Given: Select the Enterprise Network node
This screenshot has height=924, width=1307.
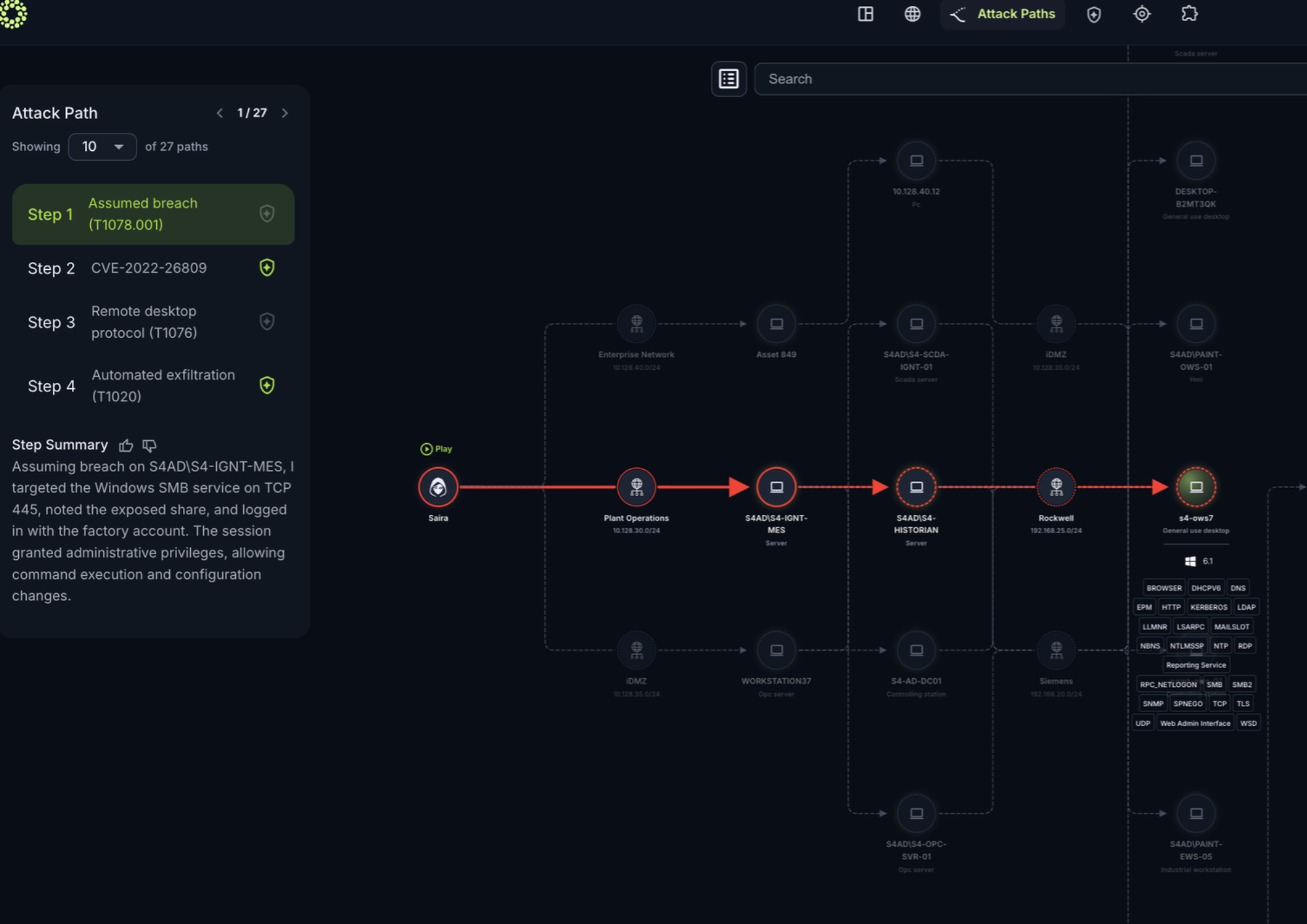Looking at the screenshot, I should click(637, 323).
